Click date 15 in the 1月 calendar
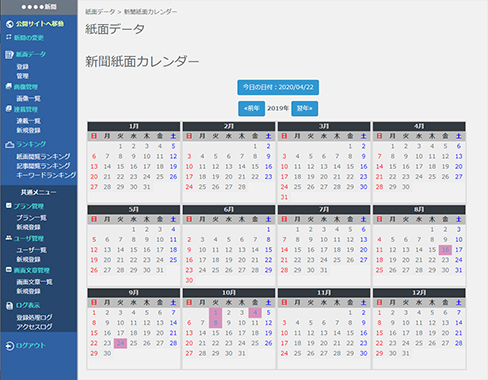This screenshot has width=488, height=380. pos(120,166)
